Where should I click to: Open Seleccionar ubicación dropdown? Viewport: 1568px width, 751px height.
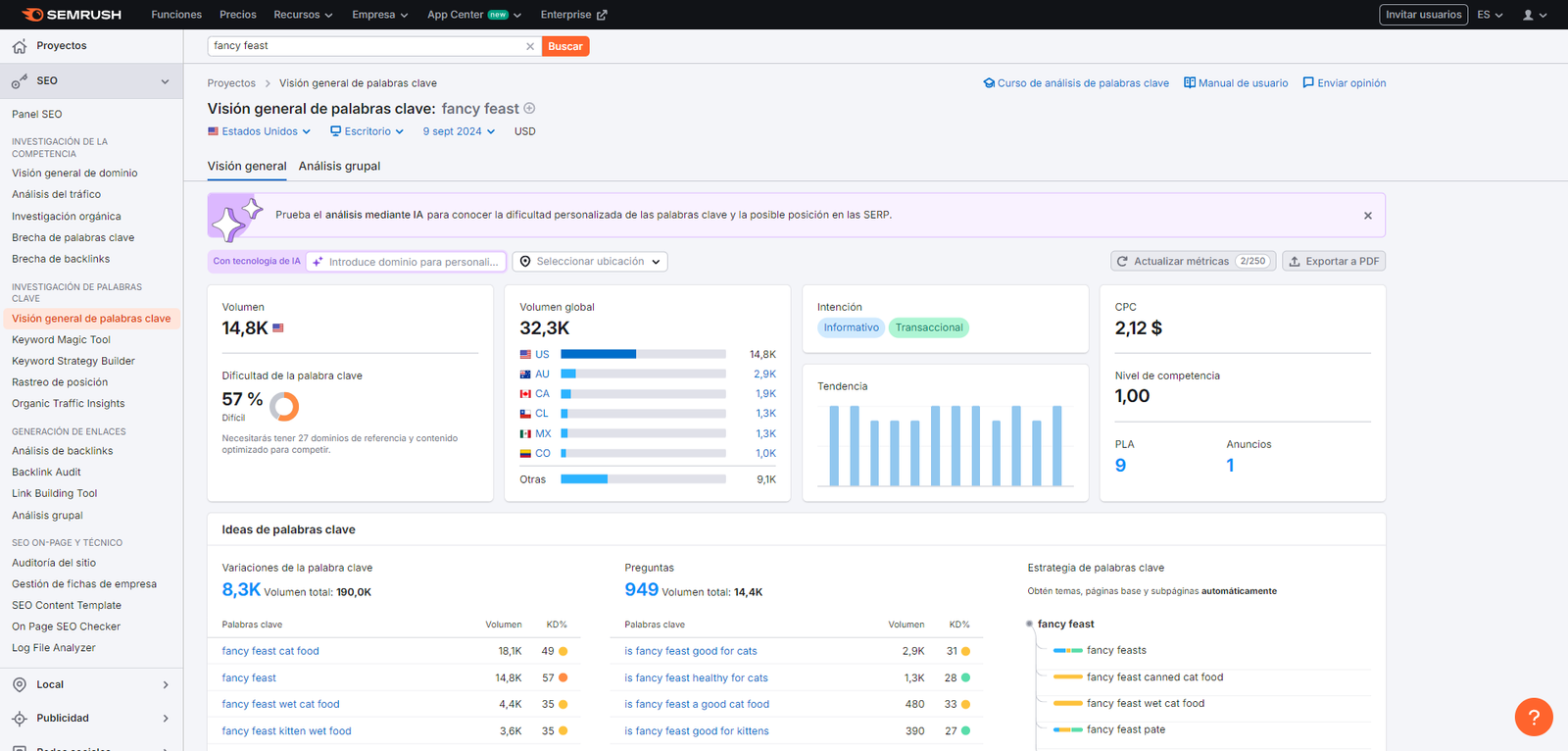click(590, 262)
